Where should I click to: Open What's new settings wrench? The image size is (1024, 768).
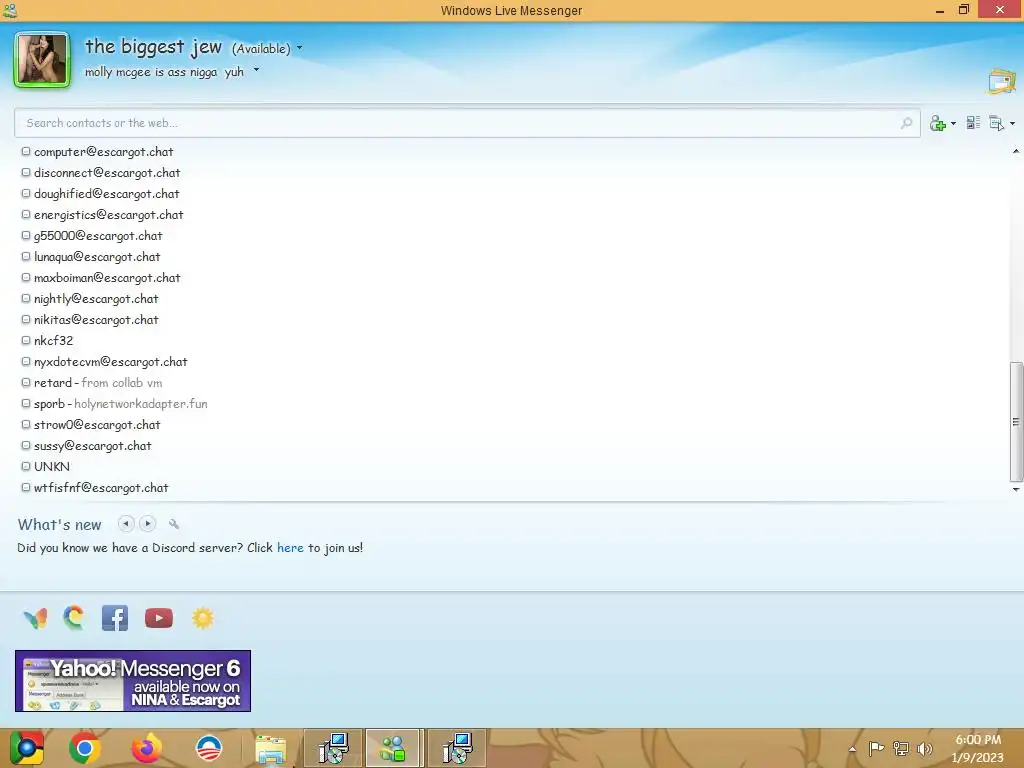click(174, 524)
